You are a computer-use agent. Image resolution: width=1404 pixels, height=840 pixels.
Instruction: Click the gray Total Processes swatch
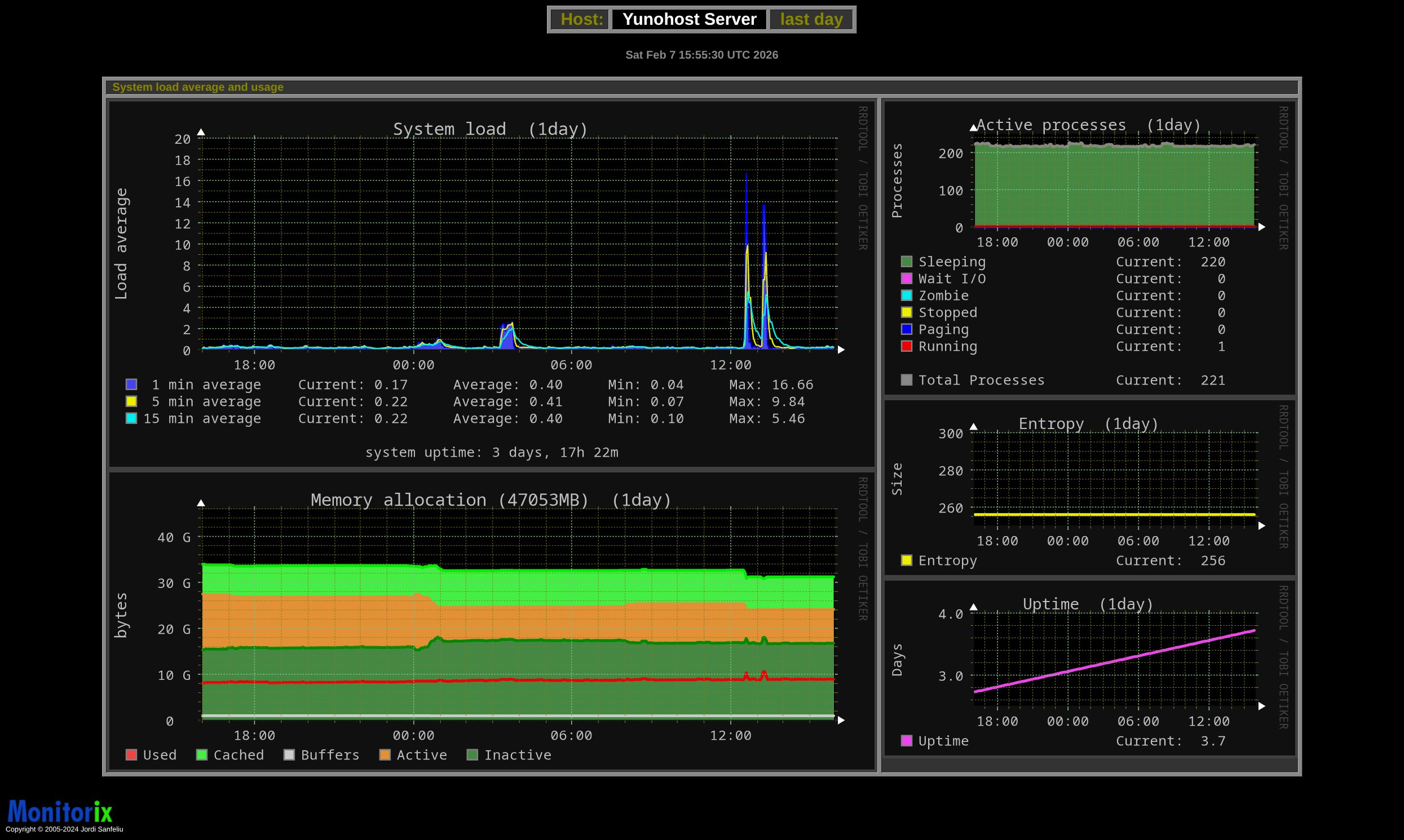coord(906,380)
